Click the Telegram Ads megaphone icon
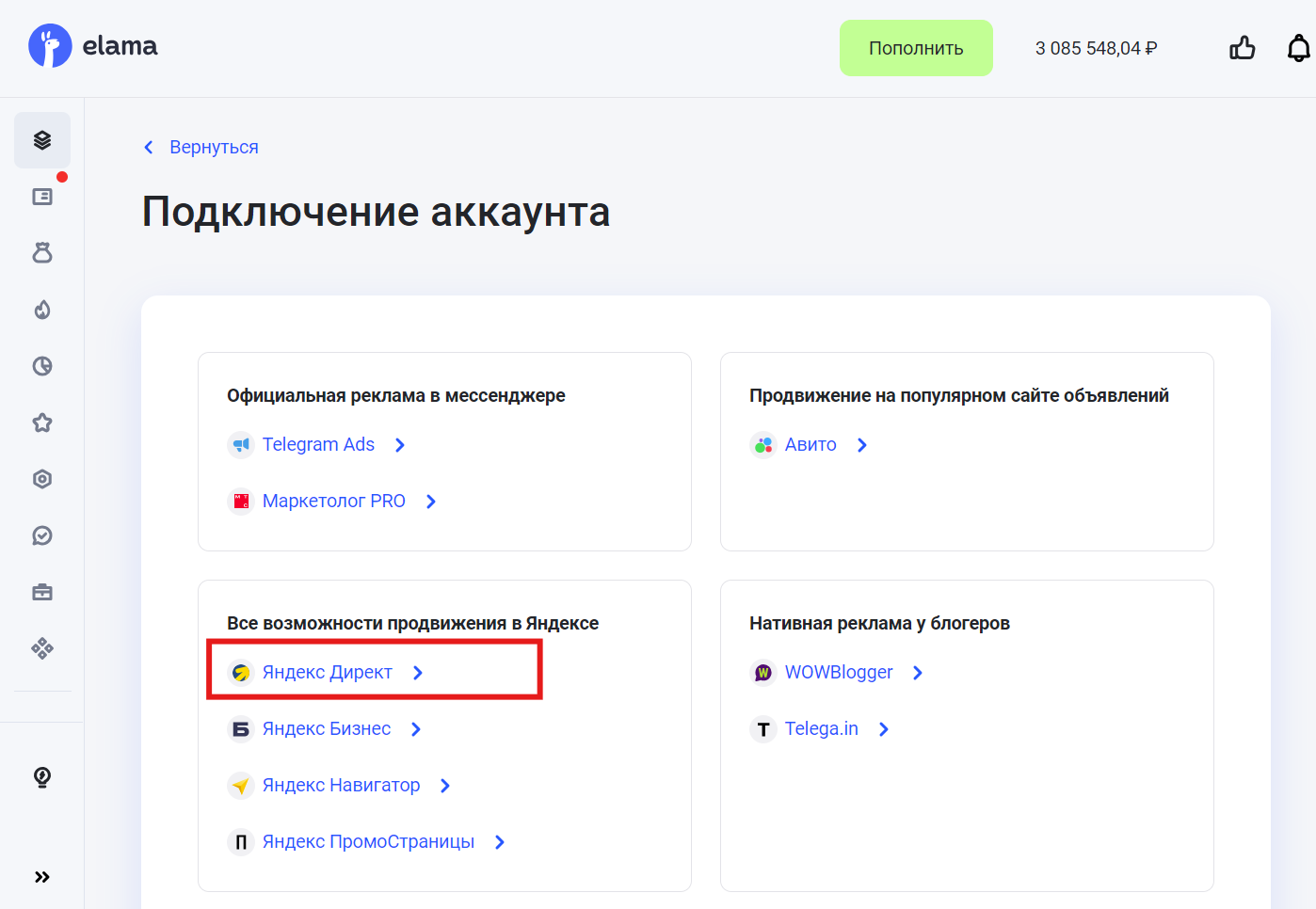Image resolution: width=1316 pixels, height=909 pixels. pos(241,445)
